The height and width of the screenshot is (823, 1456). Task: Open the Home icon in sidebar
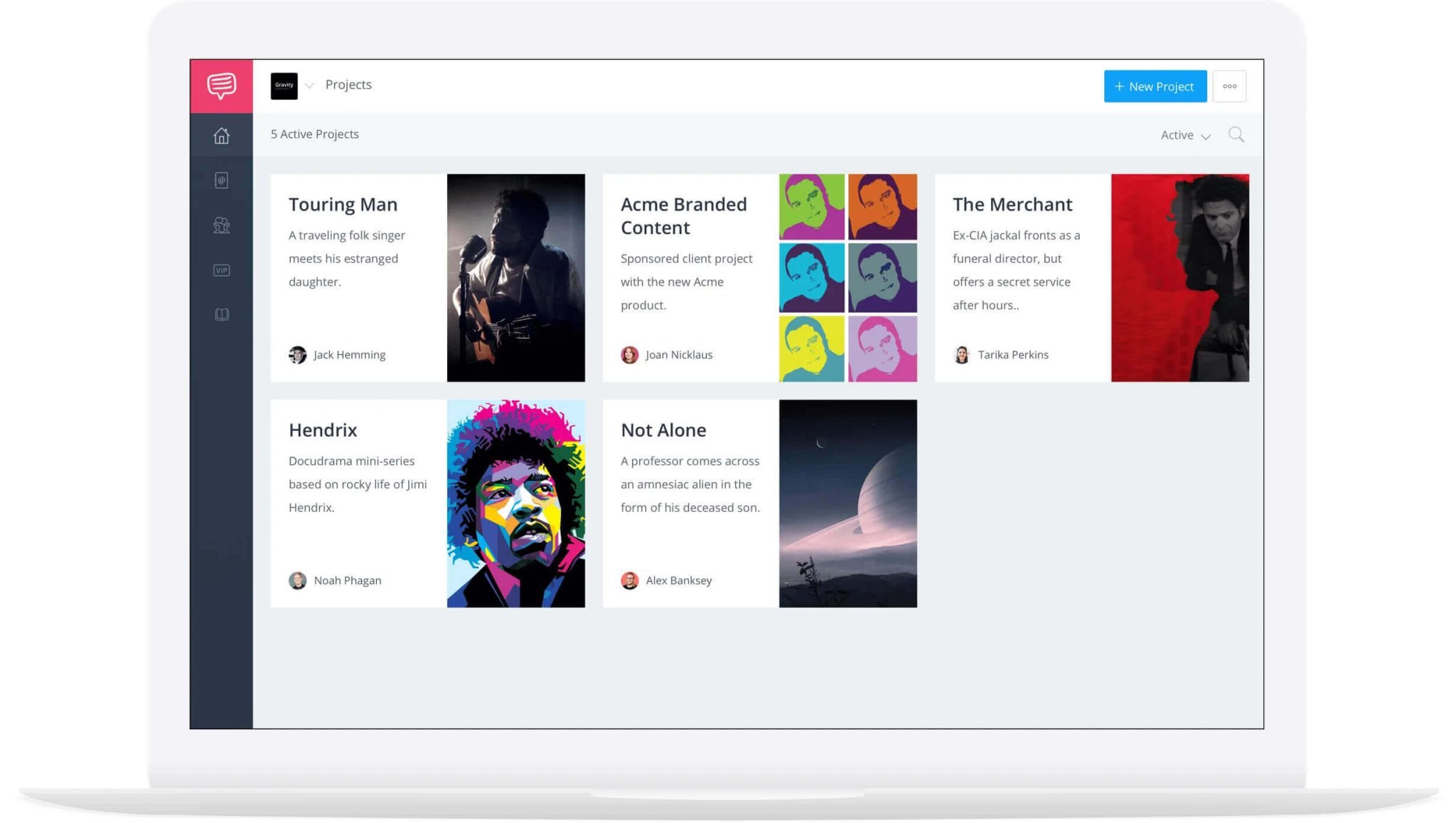(x=221, y=135)
